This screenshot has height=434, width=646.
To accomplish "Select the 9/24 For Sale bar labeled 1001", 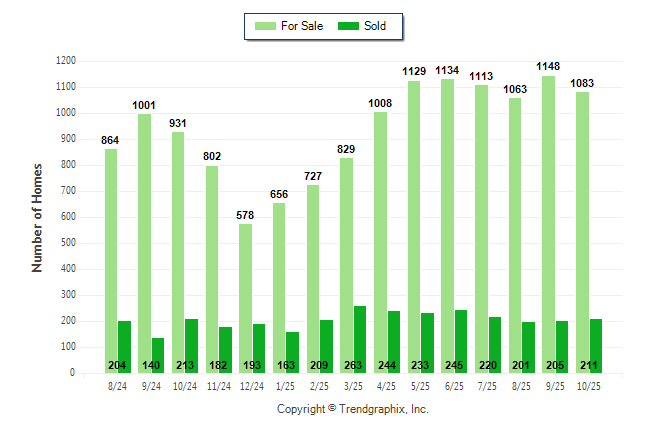I will click(x=145, y=243).
